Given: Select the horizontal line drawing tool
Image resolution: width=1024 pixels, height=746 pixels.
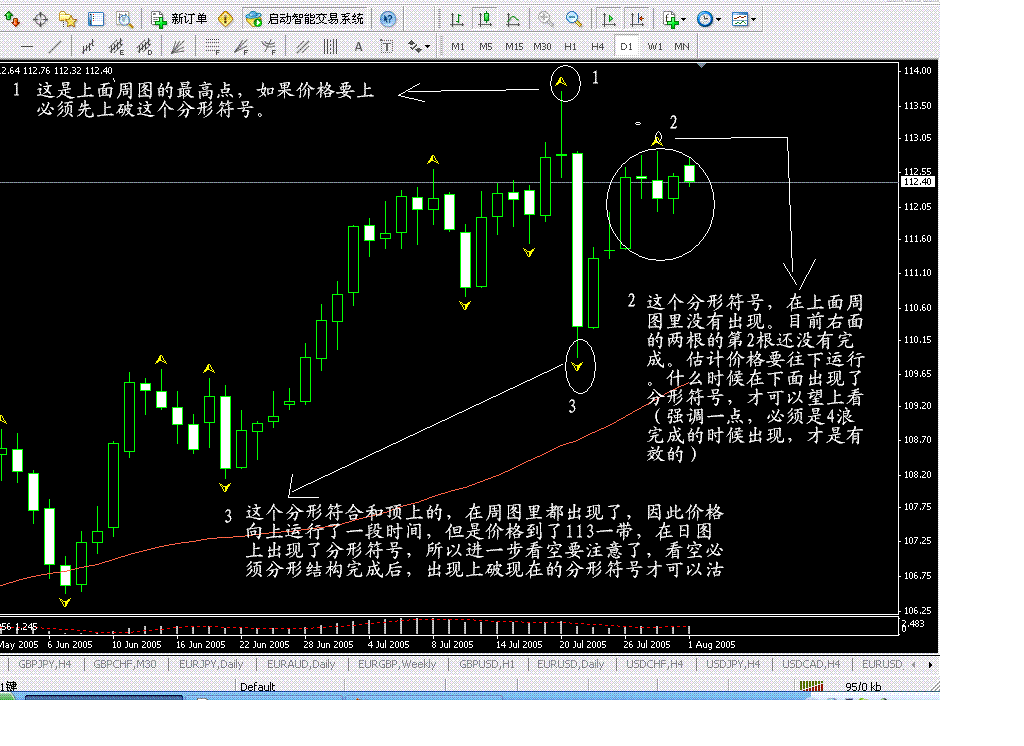Looking at the screenshot, I should point(27,46).
